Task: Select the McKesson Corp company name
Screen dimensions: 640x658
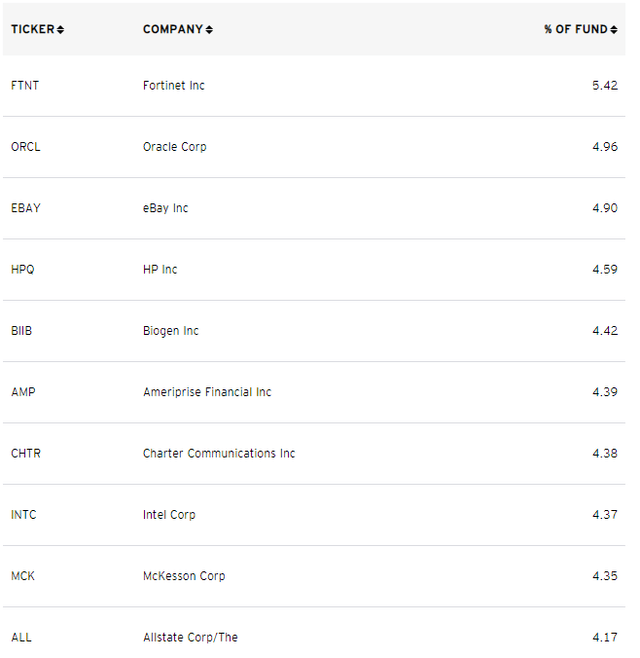Action: (x=184, y=576)
